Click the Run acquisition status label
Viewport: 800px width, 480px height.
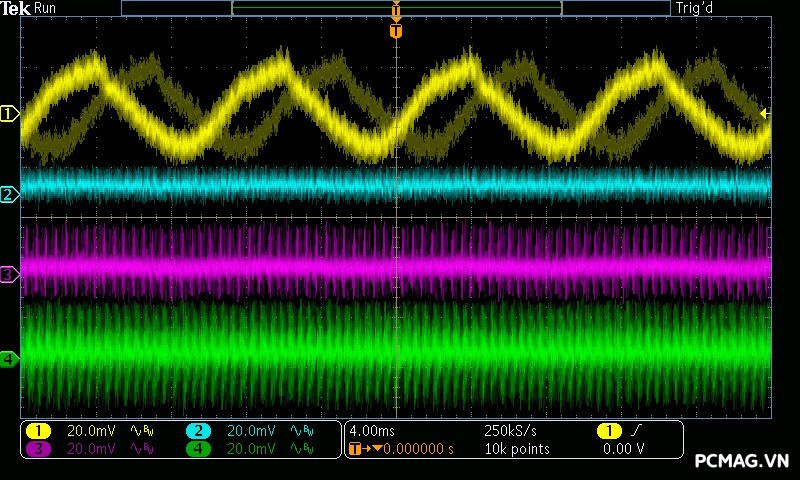tap(46, 8)
